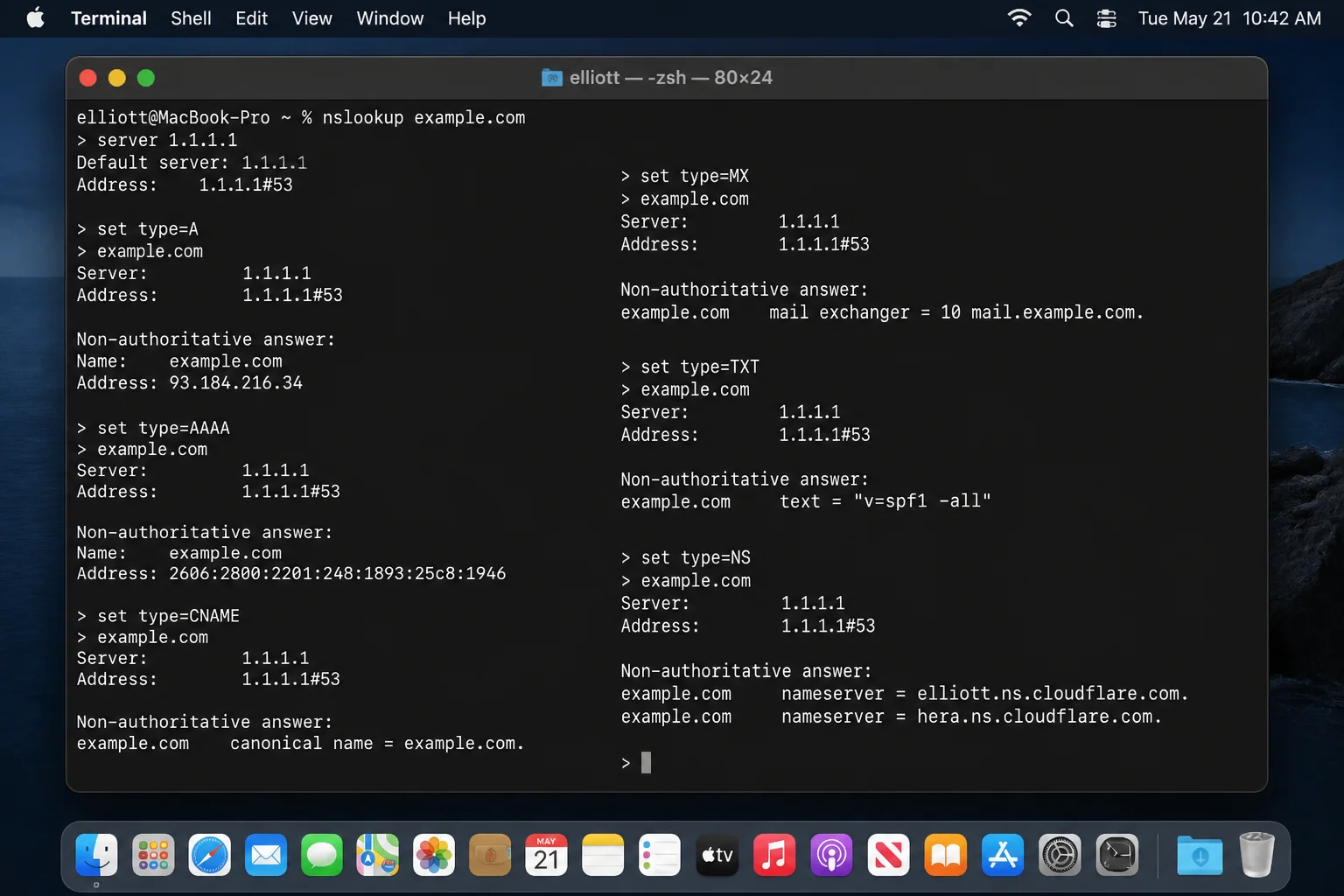1344x896 pixels.
Task: Click the 'Default server: 1.1.1.1' line
Action: coord(192,163)
